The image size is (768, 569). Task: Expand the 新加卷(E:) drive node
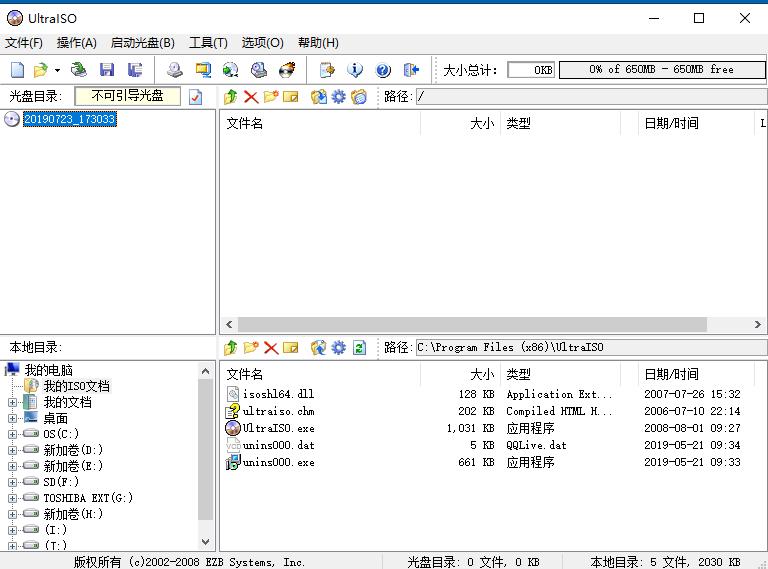(x=13, y=466)
